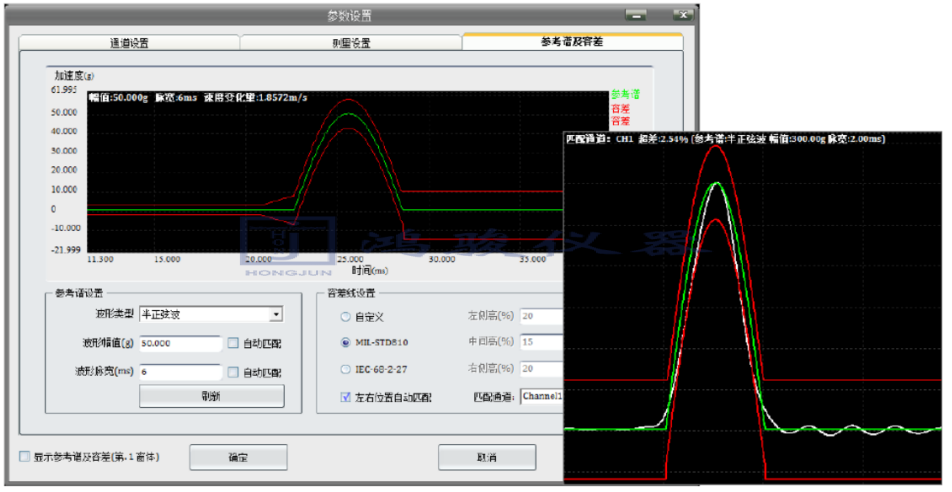Focus the 波形脉宽(ms) input field

pyautogui.click(x=180, y=372)
